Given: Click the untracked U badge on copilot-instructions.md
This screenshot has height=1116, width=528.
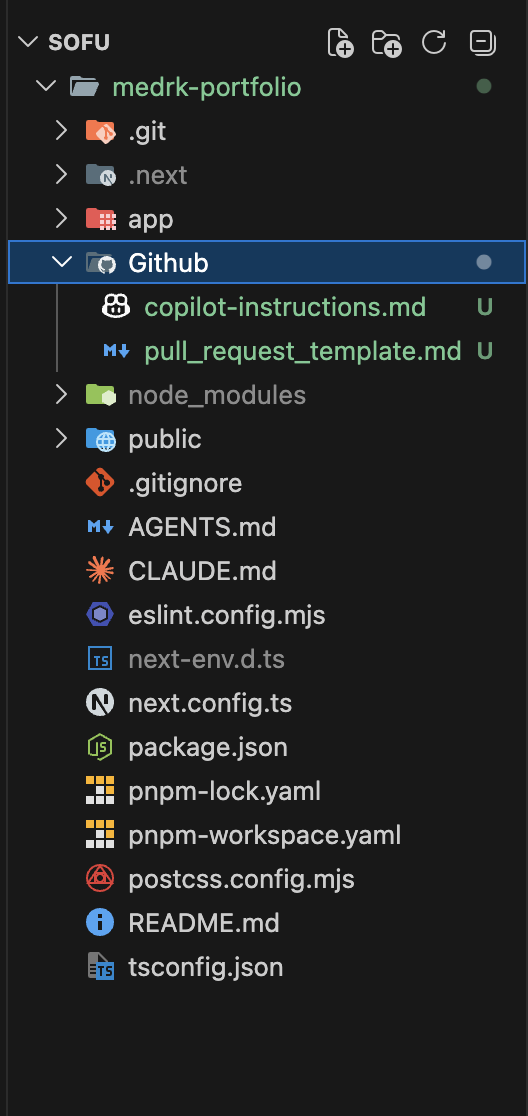Looking at the screenshot, I should [x=485, y=307].
